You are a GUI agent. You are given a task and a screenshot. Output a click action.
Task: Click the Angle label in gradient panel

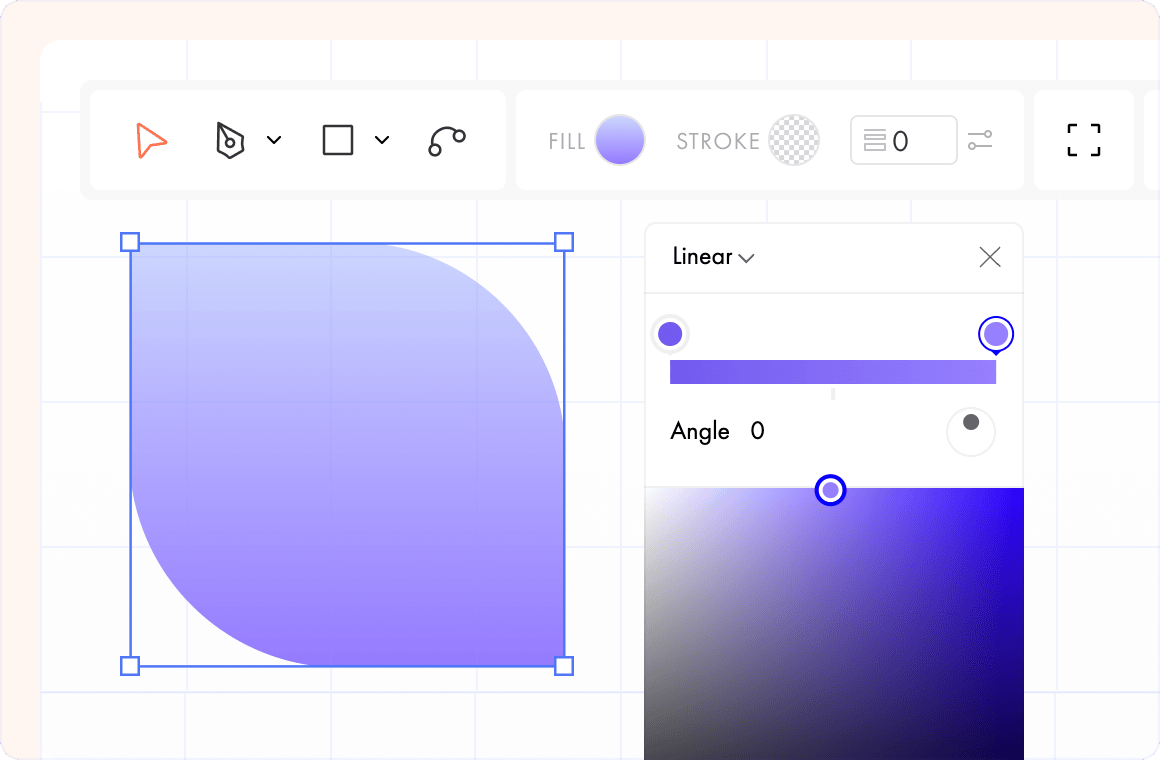(700, 431)
